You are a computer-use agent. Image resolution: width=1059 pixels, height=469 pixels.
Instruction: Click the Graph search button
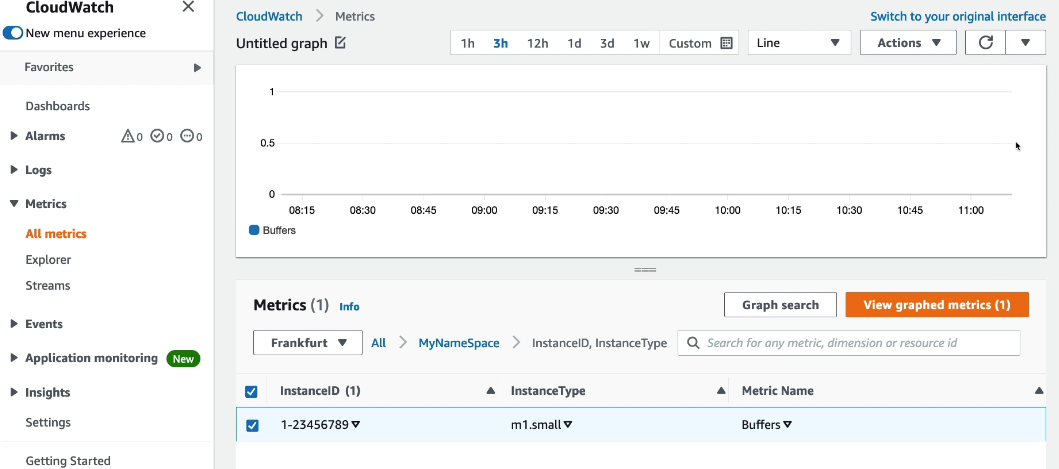click(780, 305)
